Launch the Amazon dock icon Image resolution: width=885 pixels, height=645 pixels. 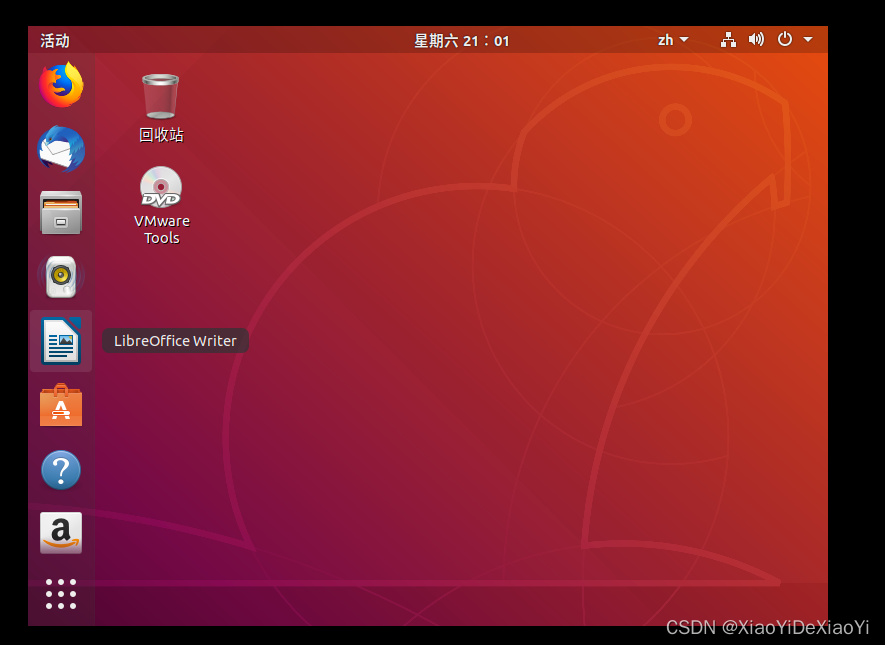(61, 533)
